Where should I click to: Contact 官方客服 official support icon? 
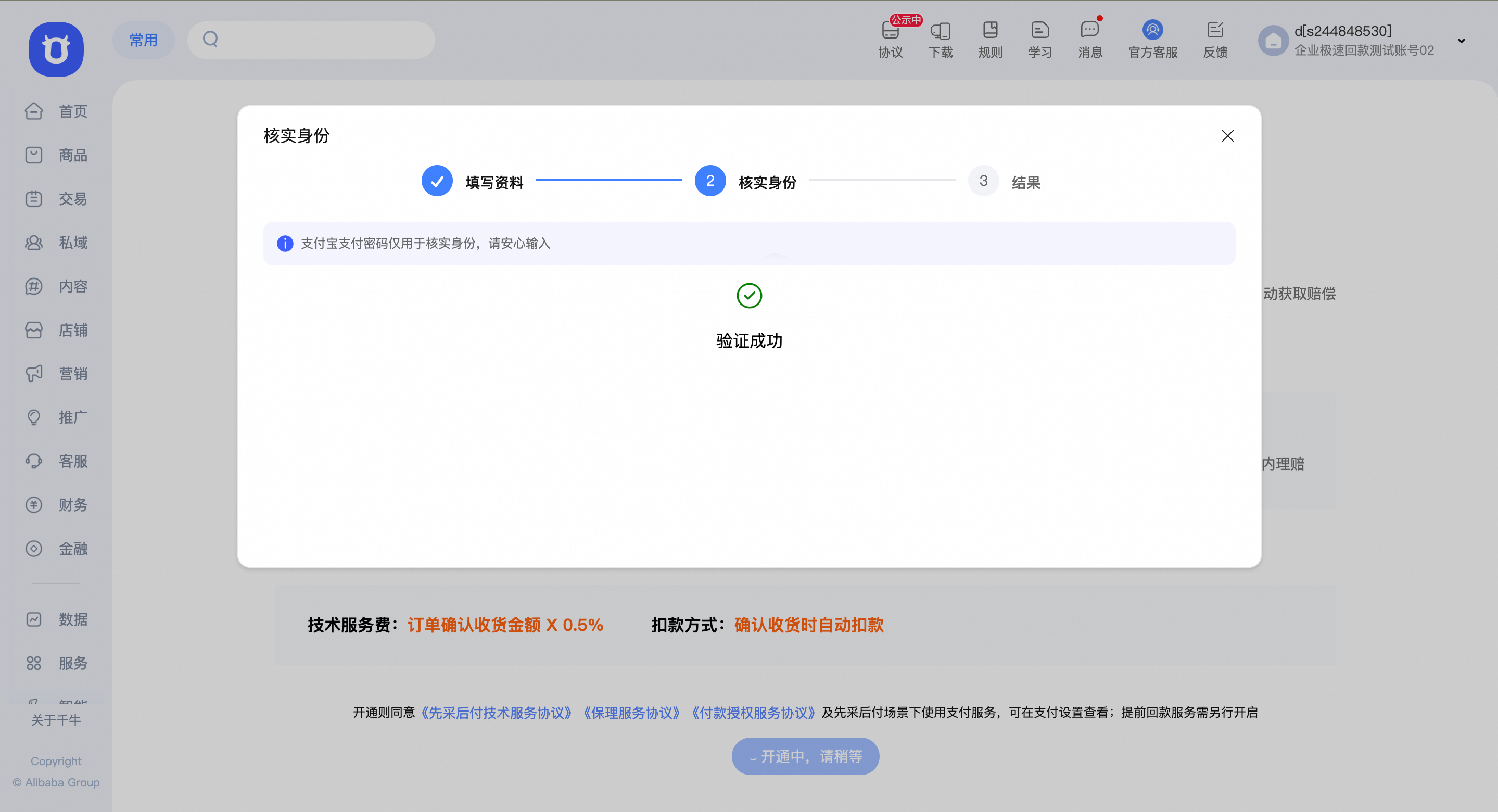pyautogui.click(x=1152, y=30)
